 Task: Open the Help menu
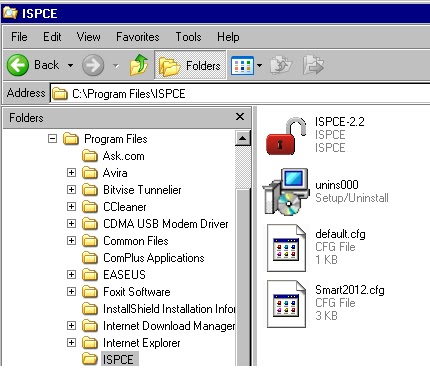point(228,37)
